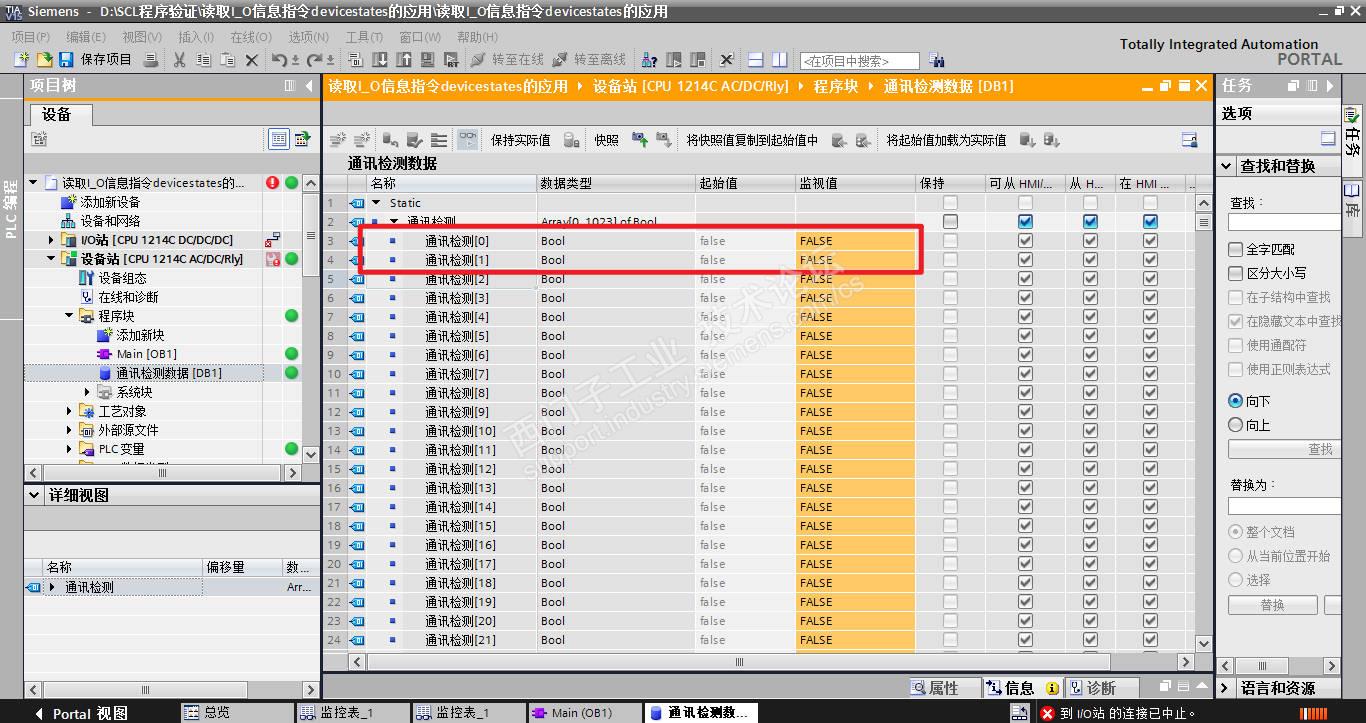The height and width of the screenshot is (723, 1366).
Task: Expand the PLC 变量 folder
Action: coord(70,449)
